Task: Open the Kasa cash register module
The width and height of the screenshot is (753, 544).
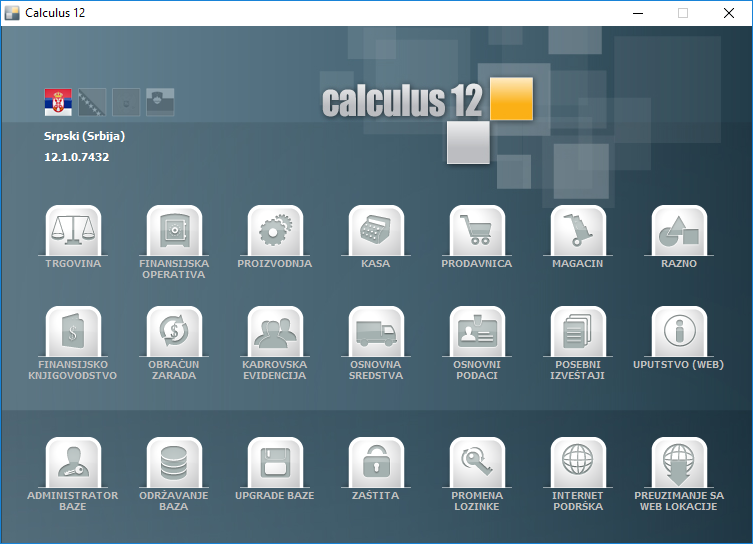Action: coord(376,231)
